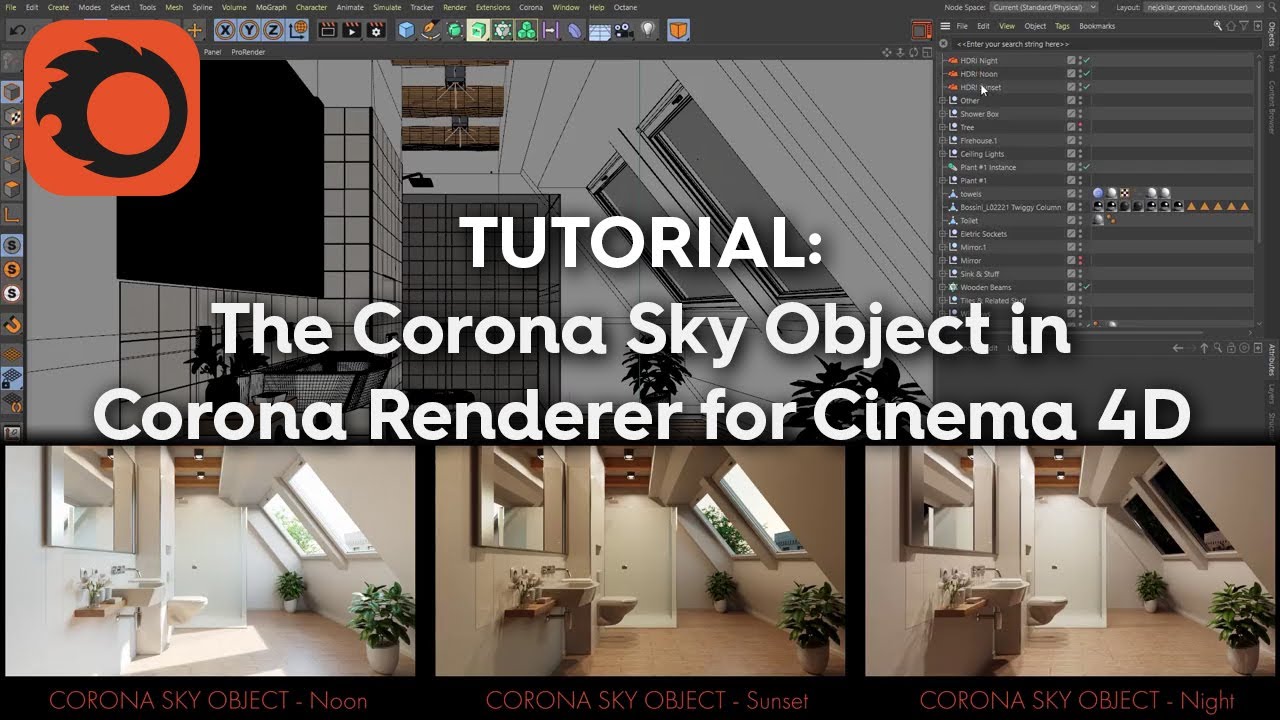Select the Cube primitive icon
Image resolution: width=1280 pixels, height=720 pixels.
tap(406, 30)
